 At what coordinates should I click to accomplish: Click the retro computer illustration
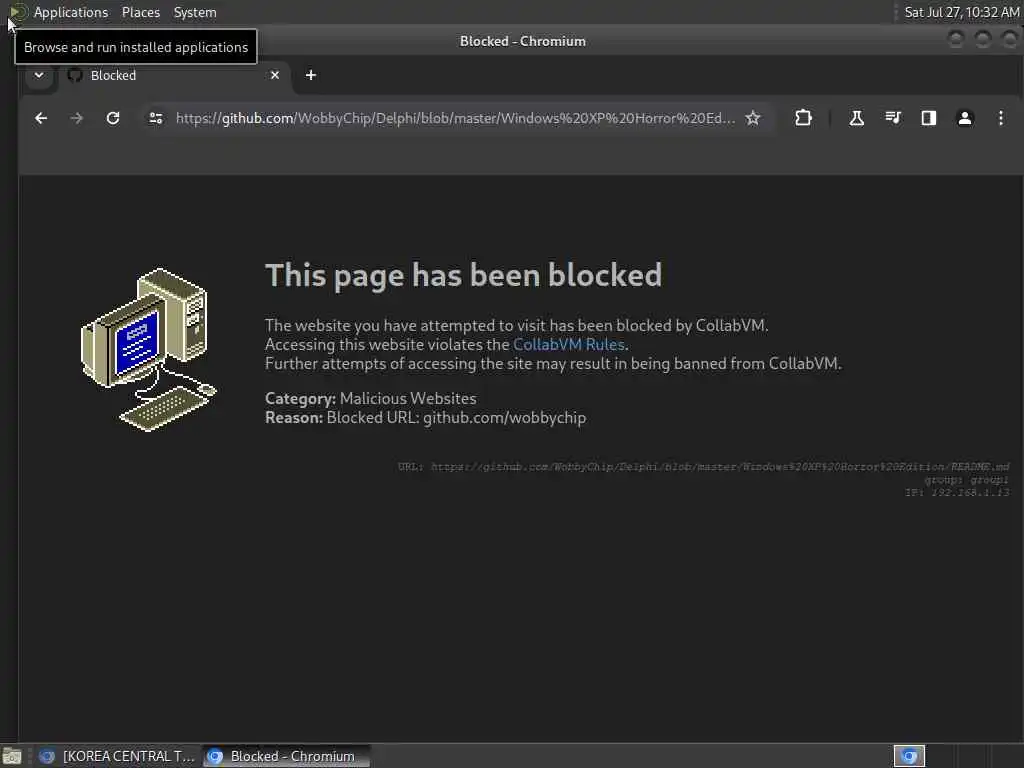[x=148, y=349]
